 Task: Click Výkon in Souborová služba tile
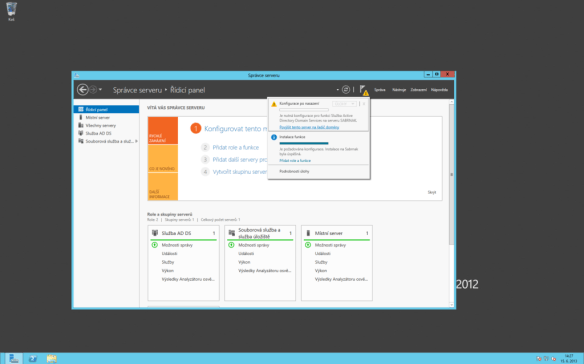click(244, 262)
